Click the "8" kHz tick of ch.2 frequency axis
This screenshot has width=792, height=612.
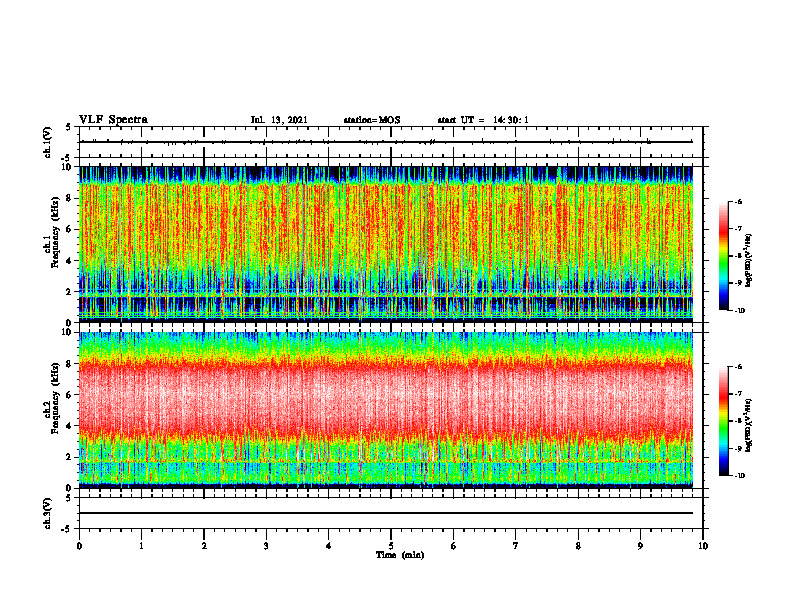pyautogui.click(x=70, y=364)
